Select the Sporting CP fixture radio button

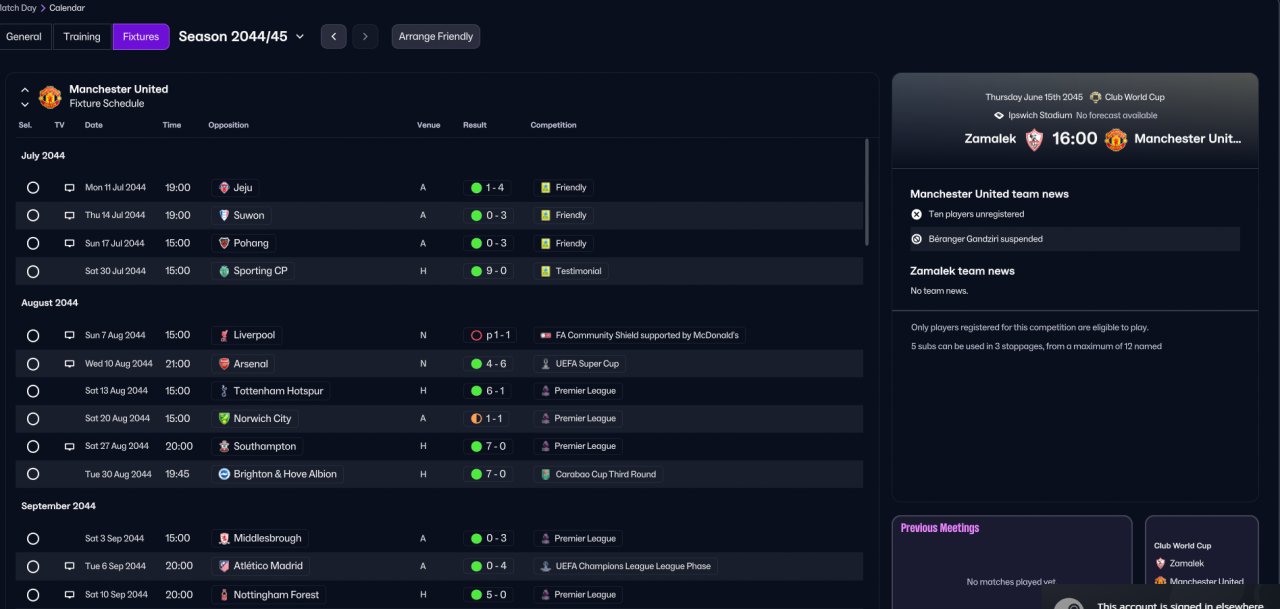[33, 271]
